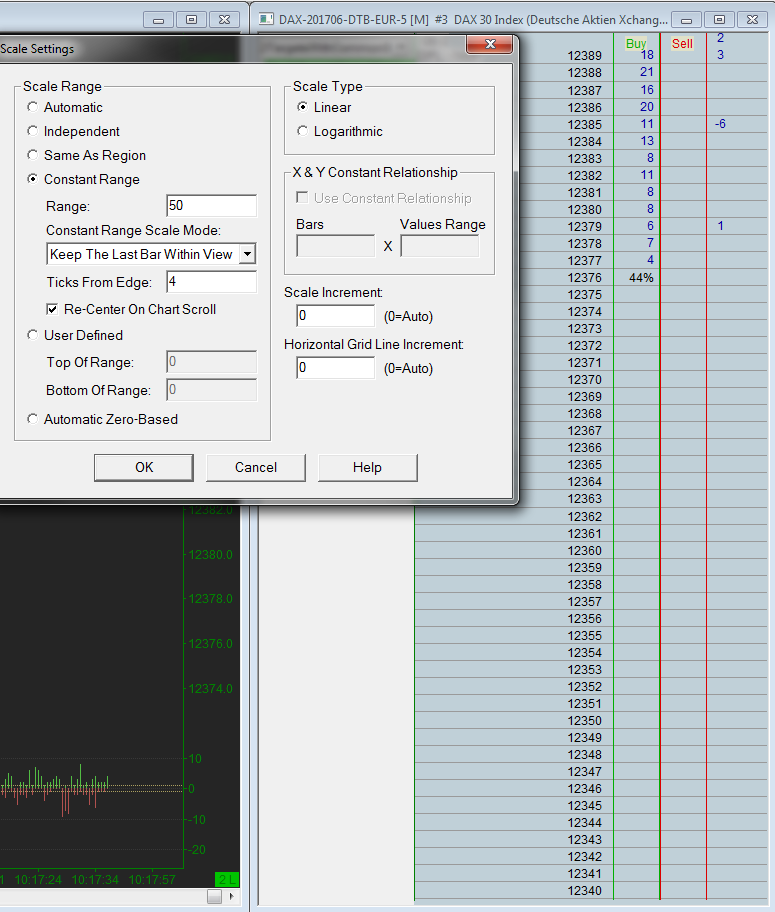
Task: Click price 12355 in the ladder
Action: tap(585, 635)
